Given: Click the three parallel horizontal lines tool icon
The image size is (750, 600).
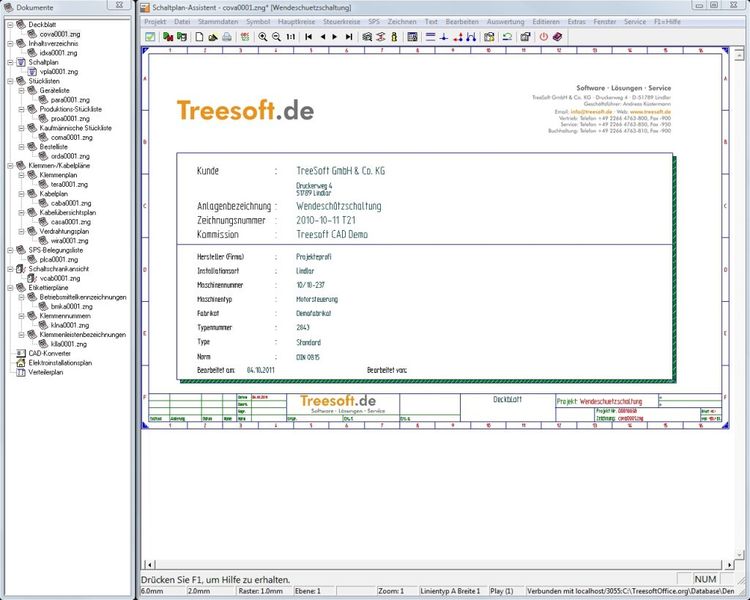Looking at the screenshot, I should 430,37.
